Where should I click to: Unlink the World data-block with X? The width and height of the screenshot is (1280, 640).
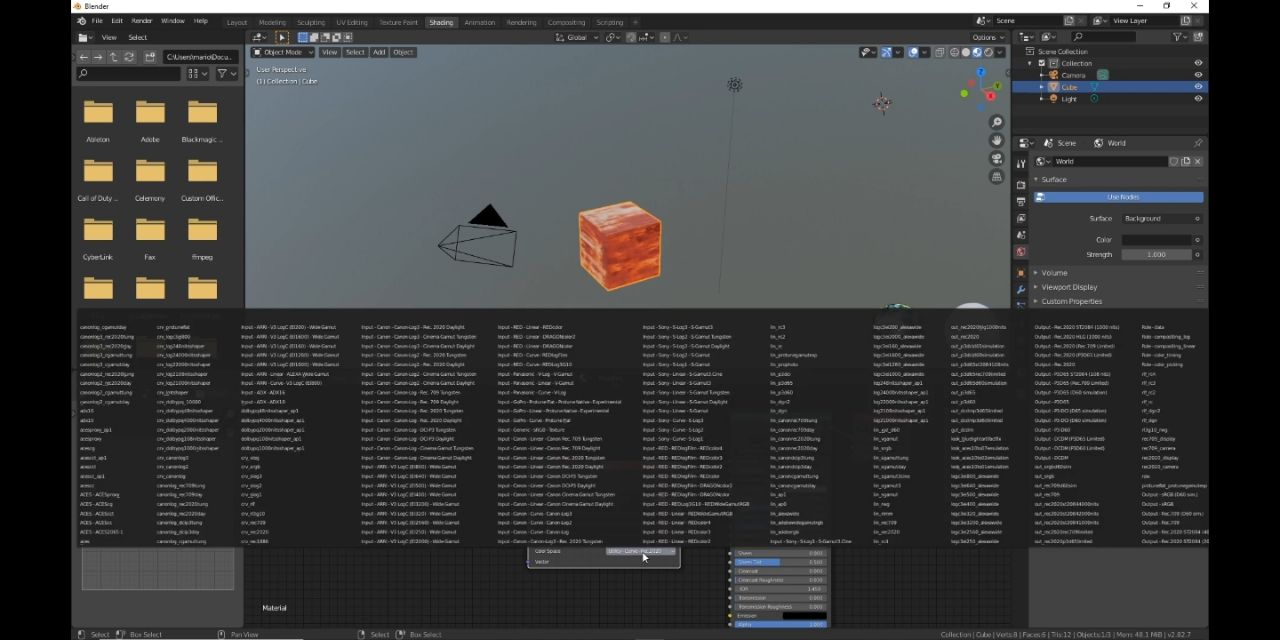(1197, 161)
